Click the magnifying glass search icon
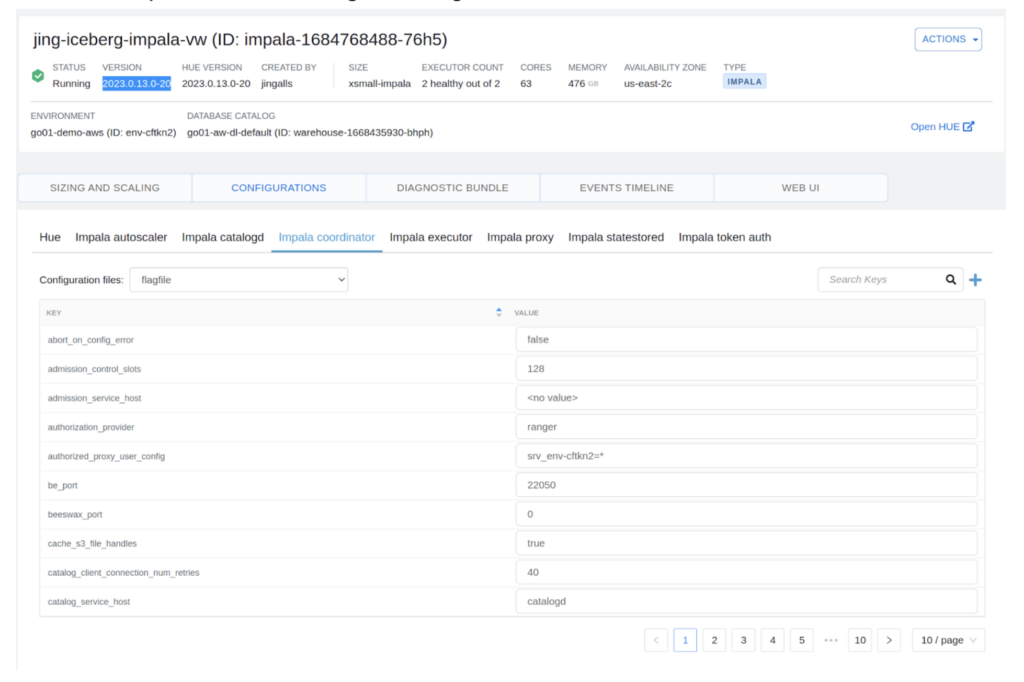1024x682 pixels. click(950, 279)
